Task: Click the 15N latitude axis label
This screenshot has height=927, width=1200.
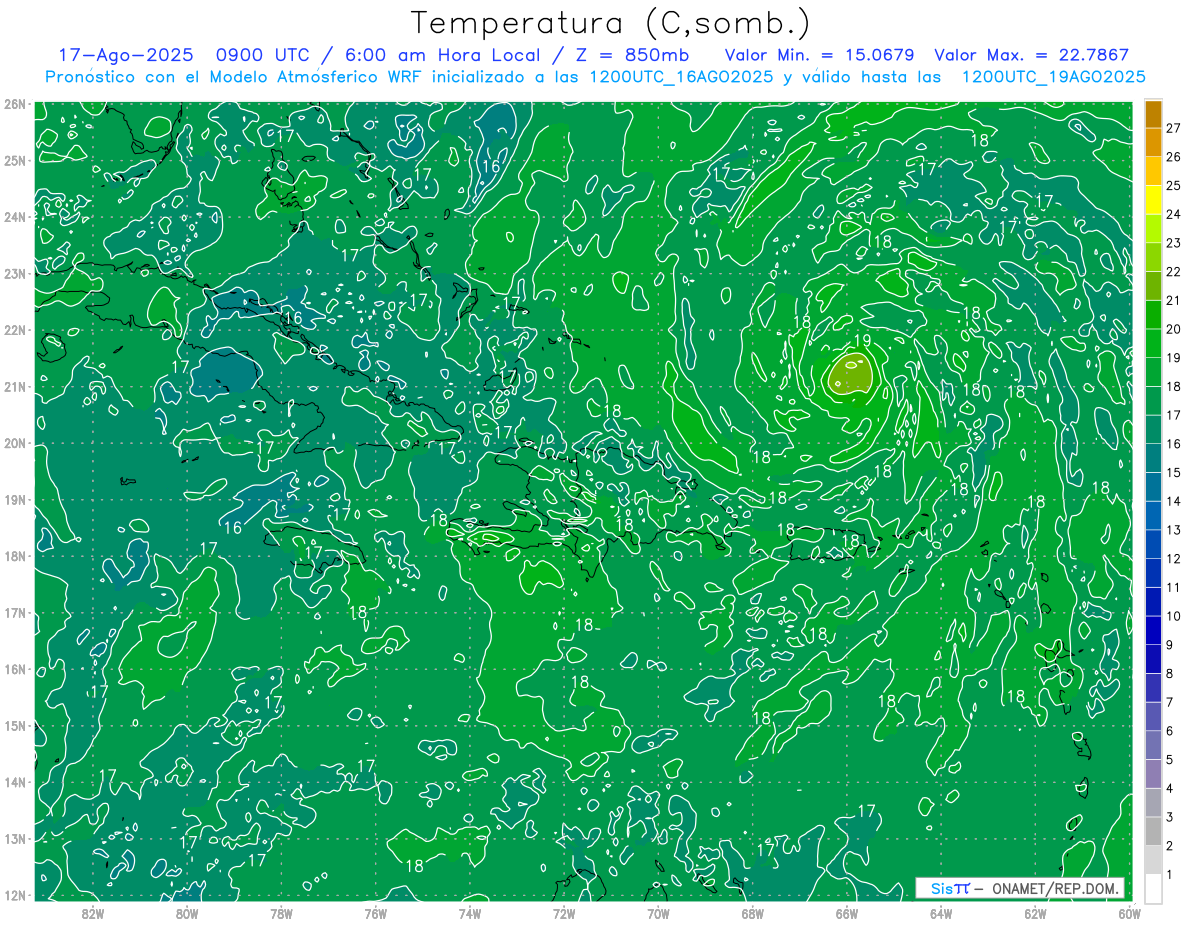Action: (x=14, y=725)
